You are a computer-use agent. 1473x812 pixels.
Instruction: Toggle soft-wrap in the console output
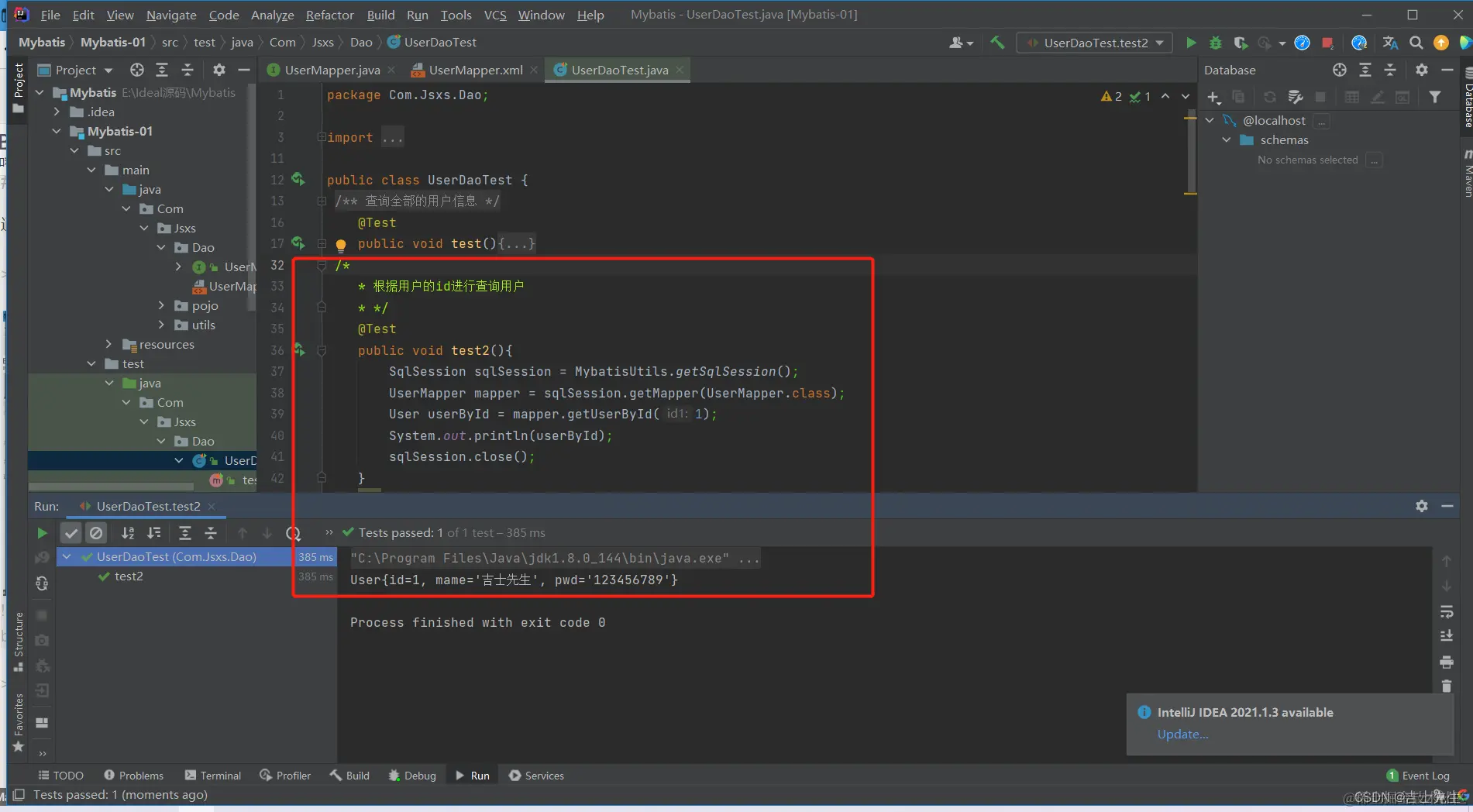(1446, 611)
